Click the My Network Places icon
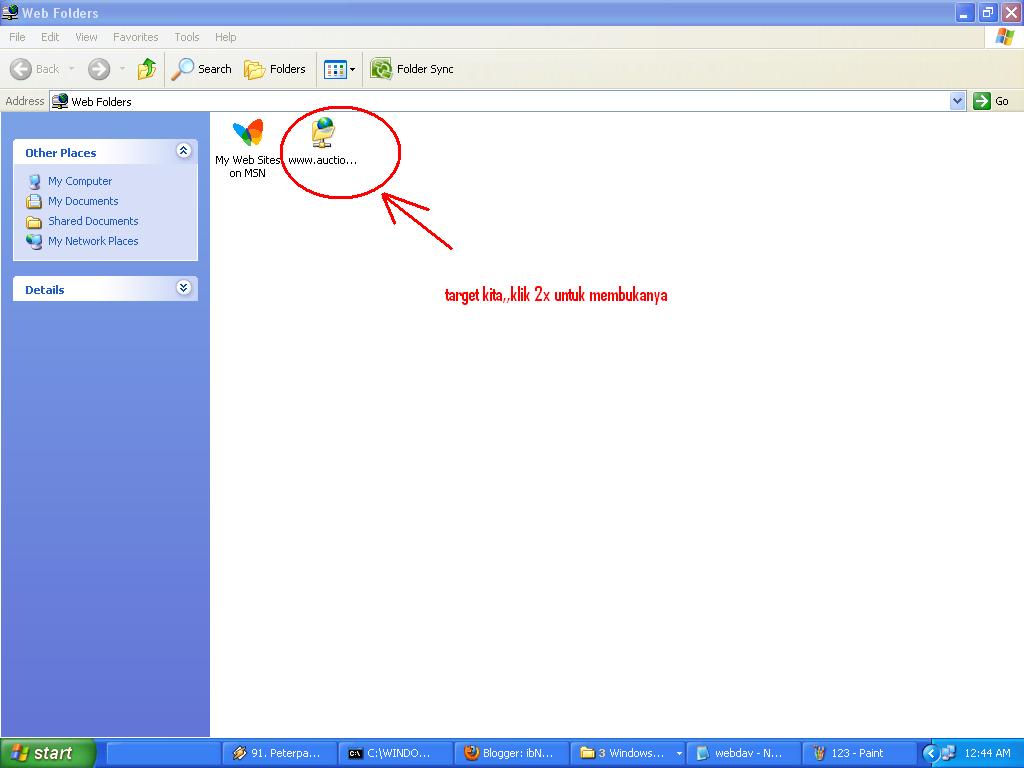Screen dimensions: 1024x768 34,242
